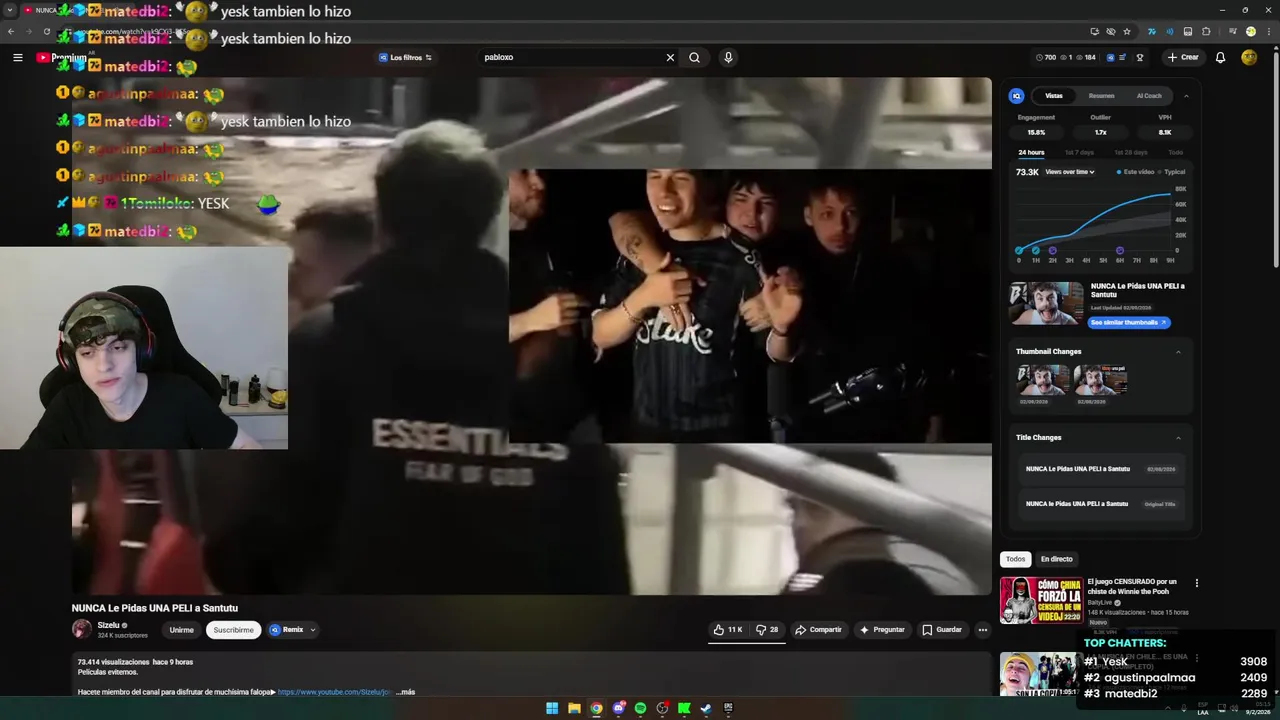Open more actions three-dot menu under video
Viewport: 1280px width, 720px height.
[983, 630]
